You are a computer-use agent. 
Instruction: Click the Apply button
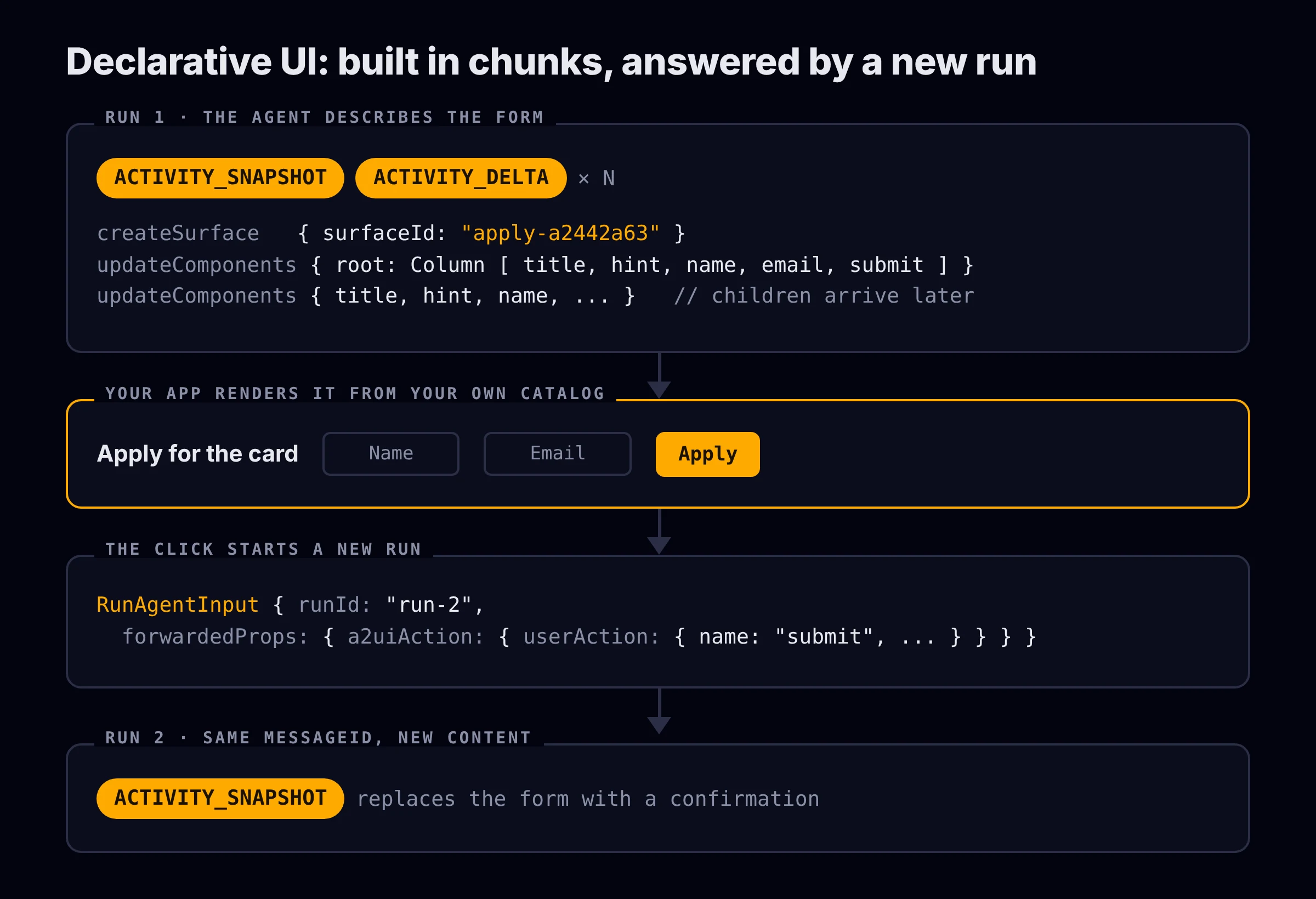coord(707,454)
